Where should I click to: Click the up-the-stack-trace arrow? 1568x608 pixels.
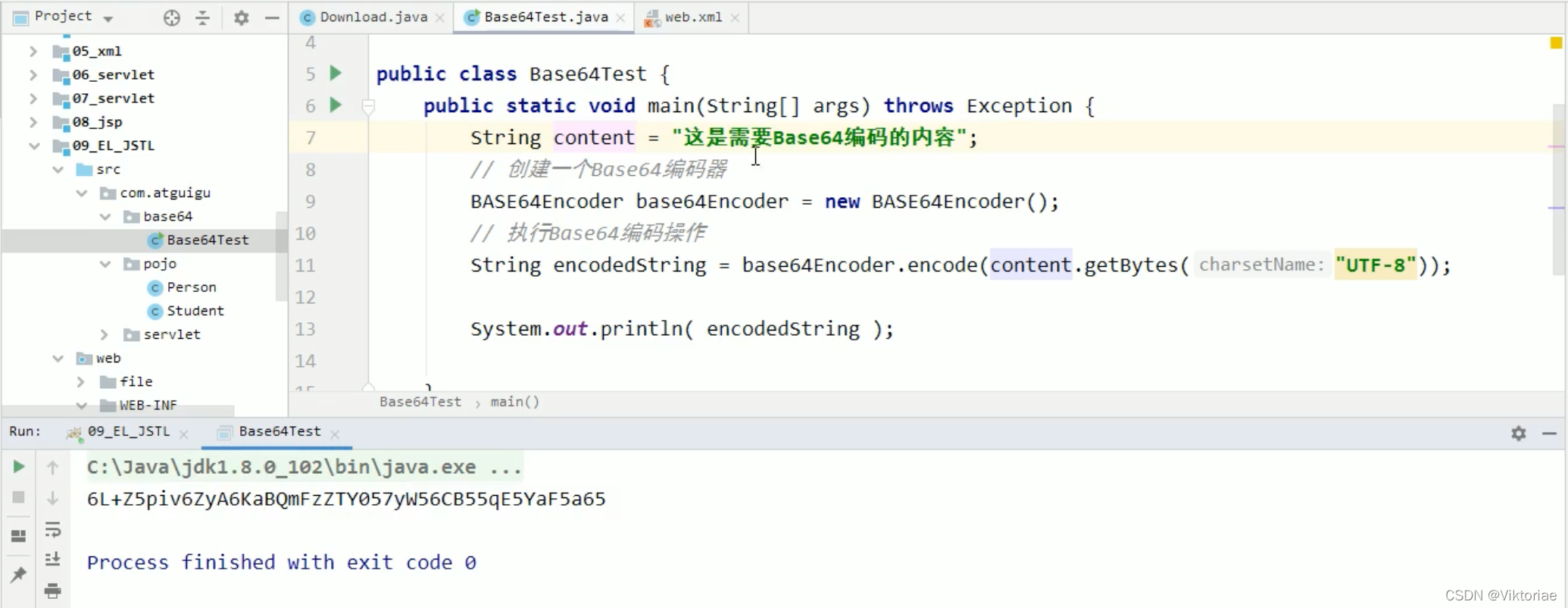pyautogui.click(x=52, y=467)
